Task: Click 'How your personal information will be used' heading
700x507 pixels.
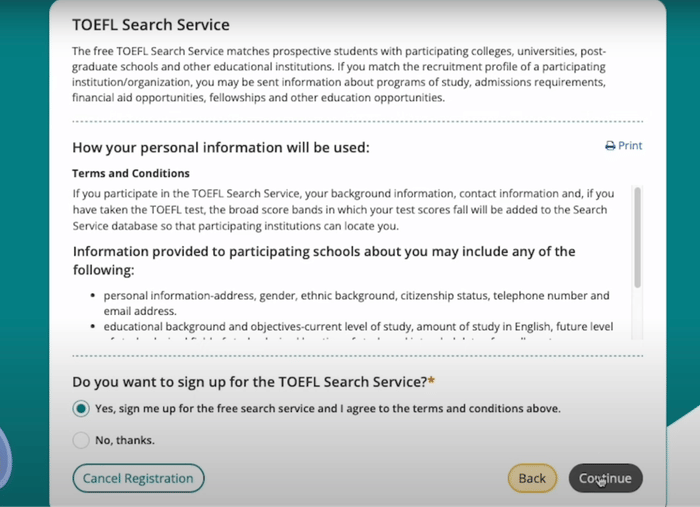Action: 221,148
